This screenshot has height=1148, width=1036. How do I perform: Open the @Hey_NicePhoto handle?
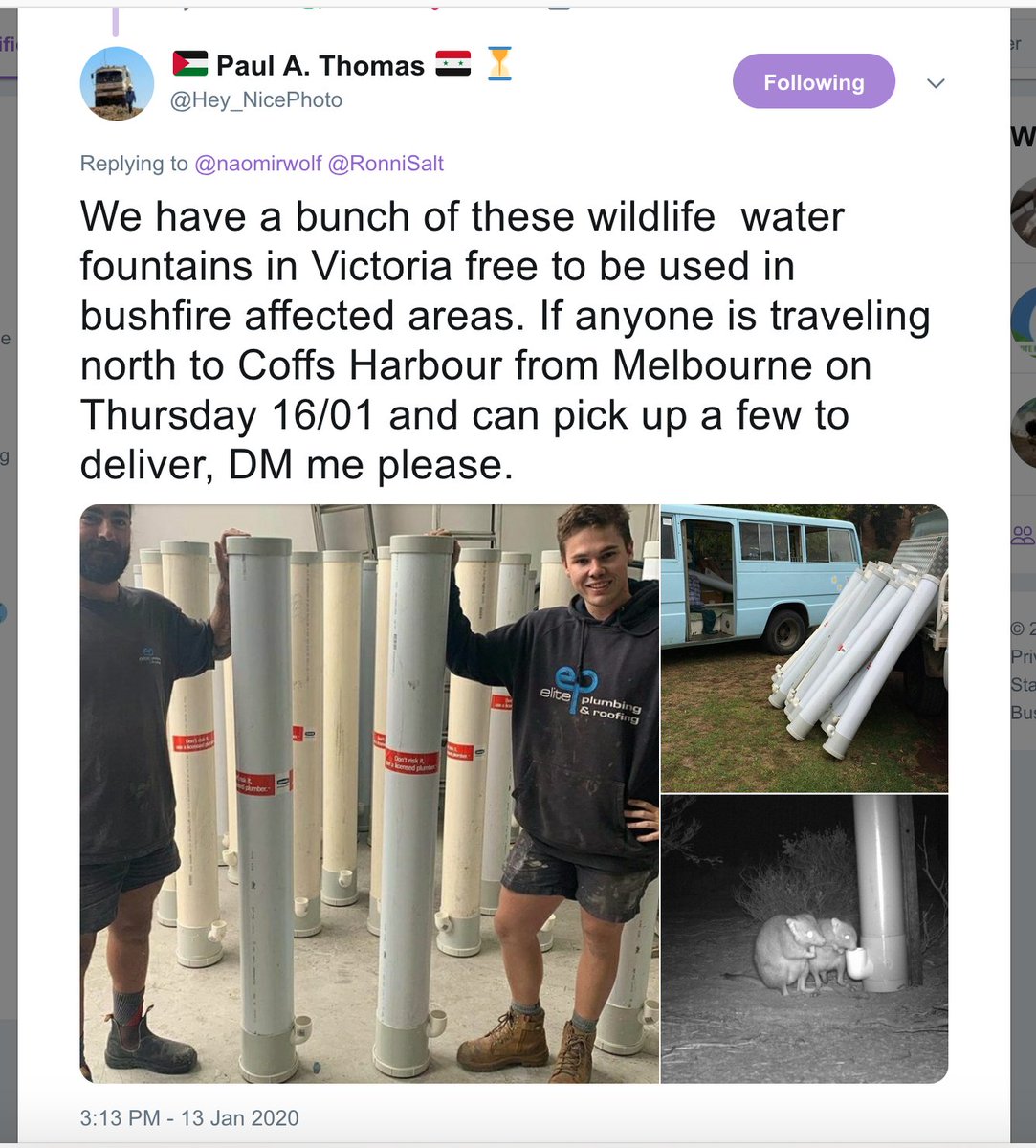click(255, 100)
